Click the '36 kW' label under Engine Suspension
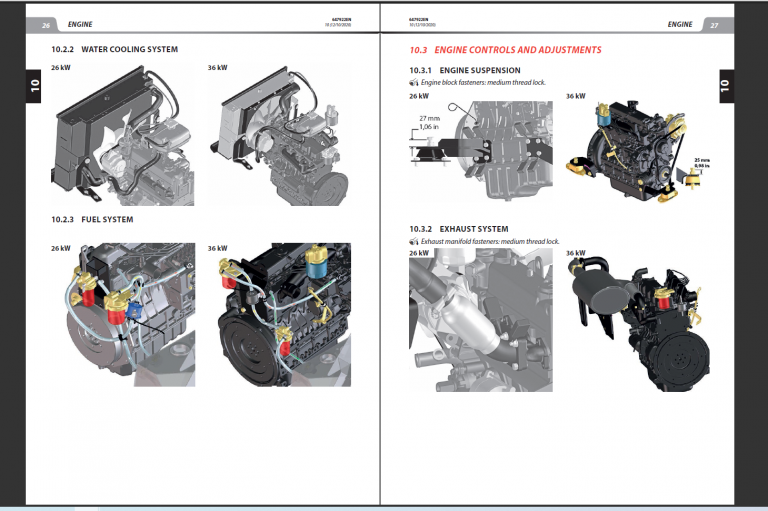 pos(576,96)
